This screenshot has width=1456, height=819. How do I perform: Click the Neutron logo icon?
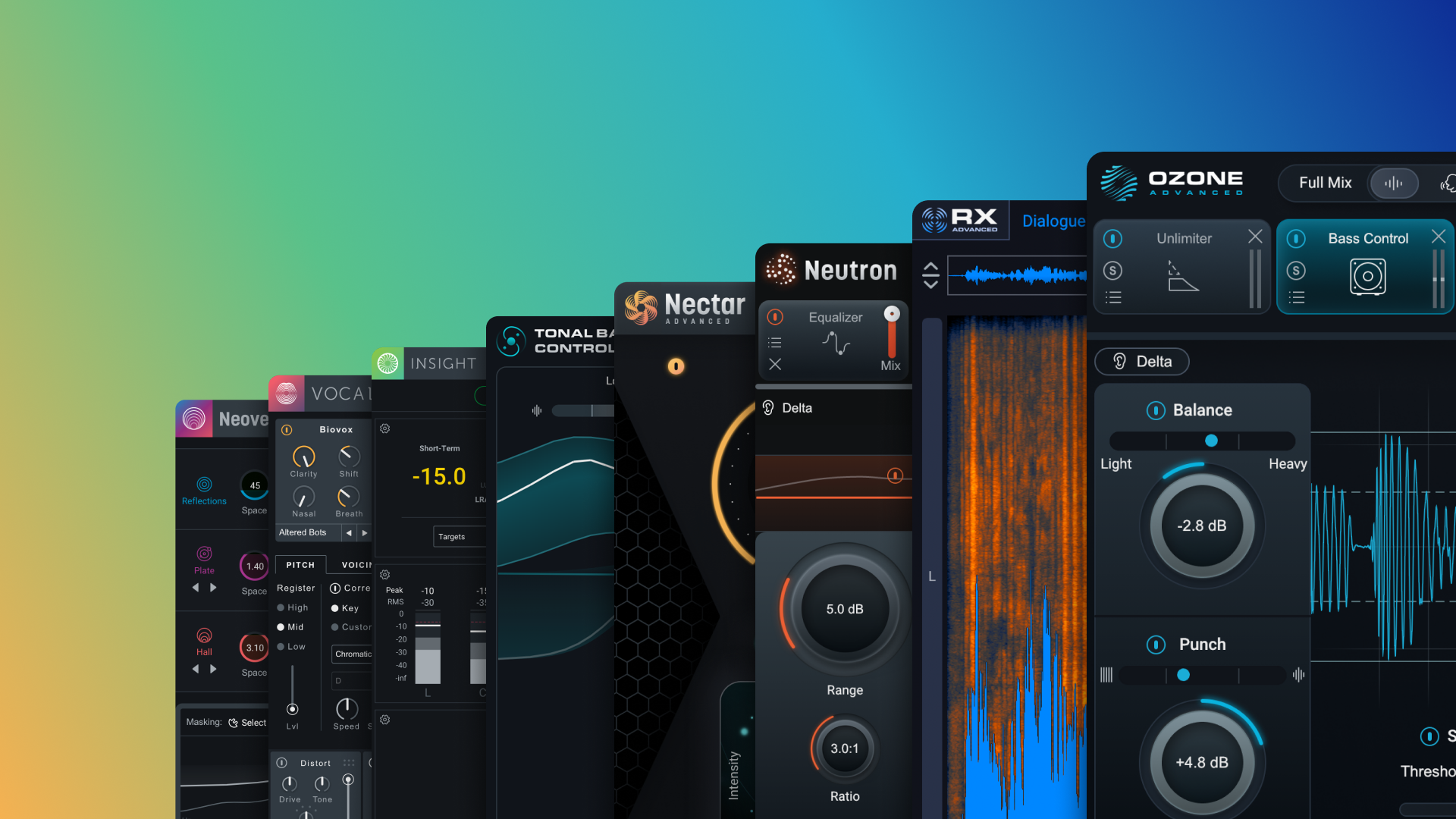(781, 269)
